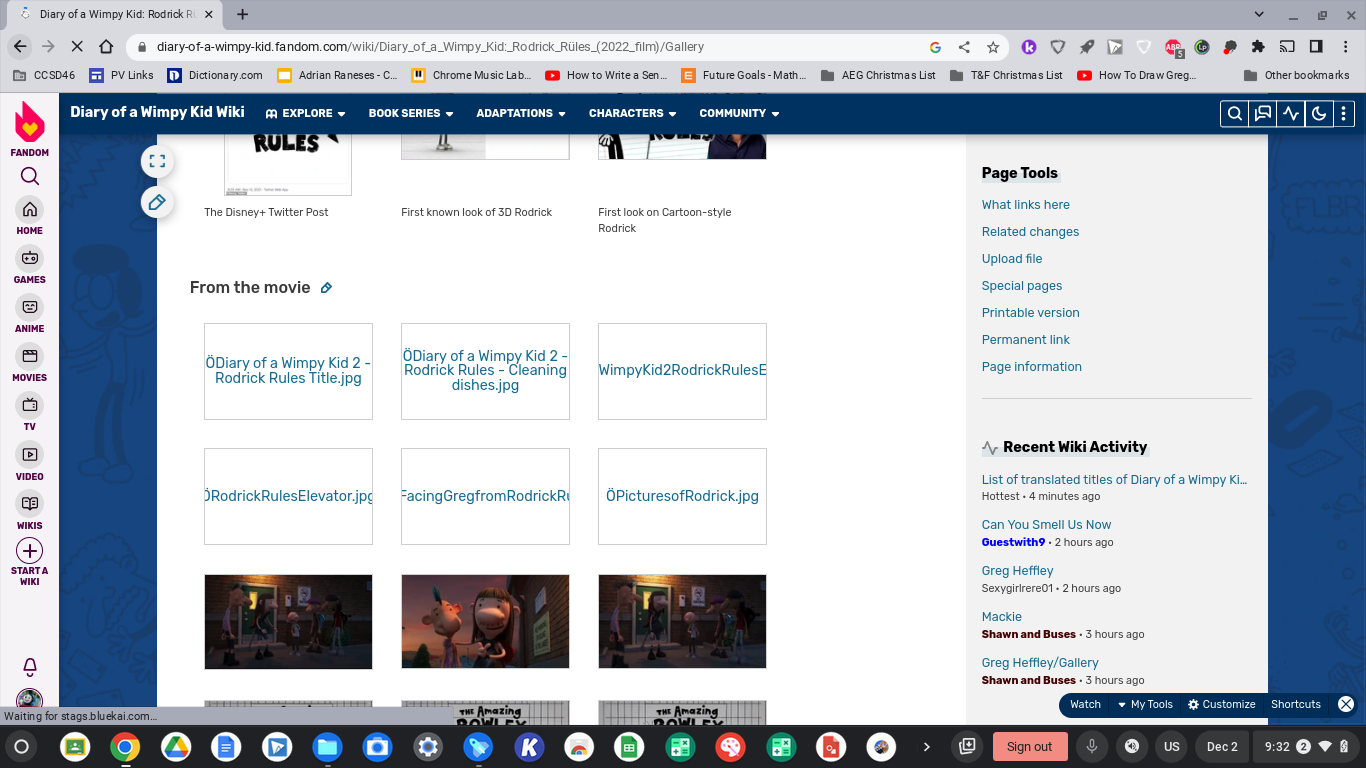Expand the Adaptations dropdown
The height and width of the screenshot is (768, 1366).
click(x=521, y=113)
